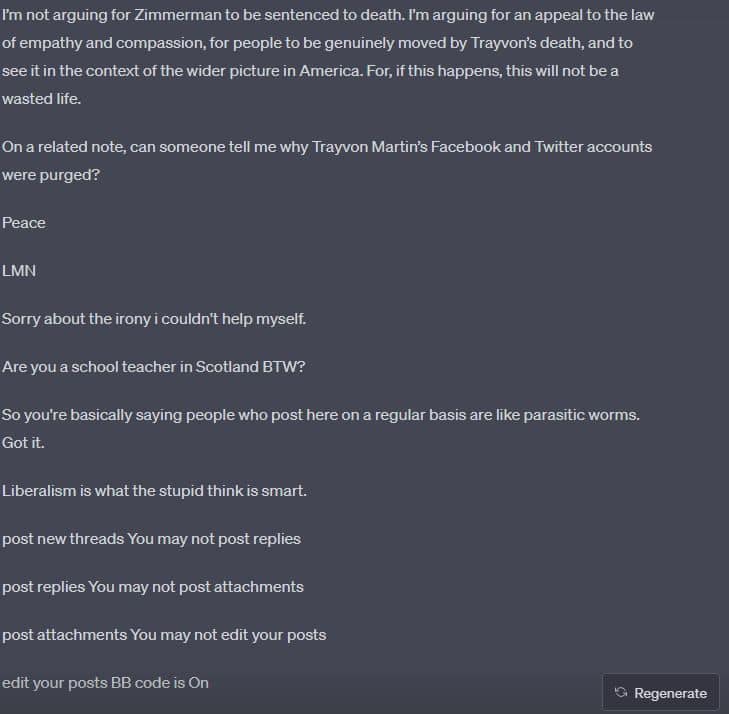Click 'edit your posts BB code is On'
Viewport: 729px width, 714px height.
click(x=106, y=683)
